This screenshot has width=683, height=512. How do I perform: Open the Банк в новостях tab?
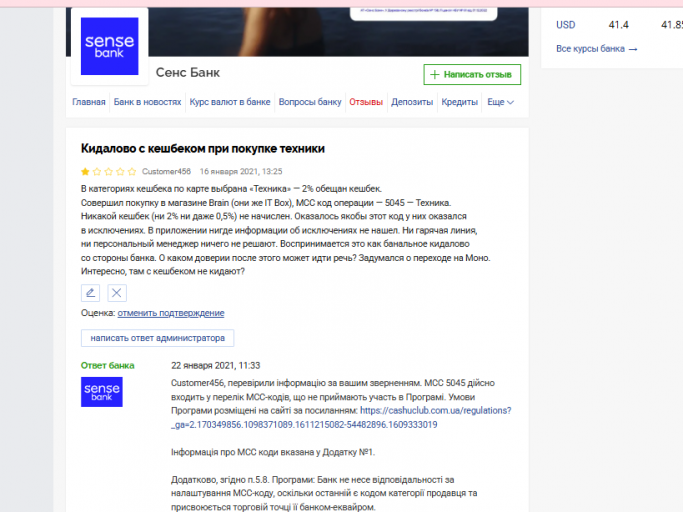click(147, 102)
